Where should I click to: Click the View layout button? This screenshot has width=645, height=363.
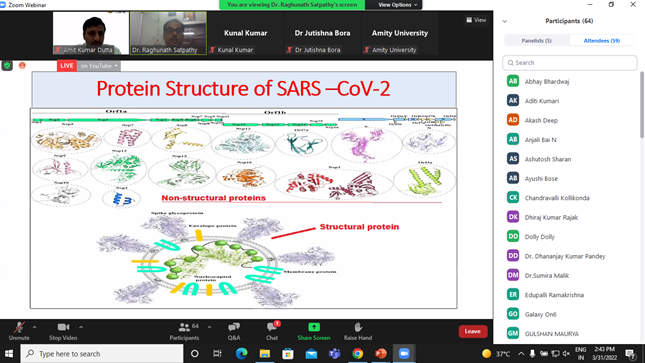tap(476, 20)
